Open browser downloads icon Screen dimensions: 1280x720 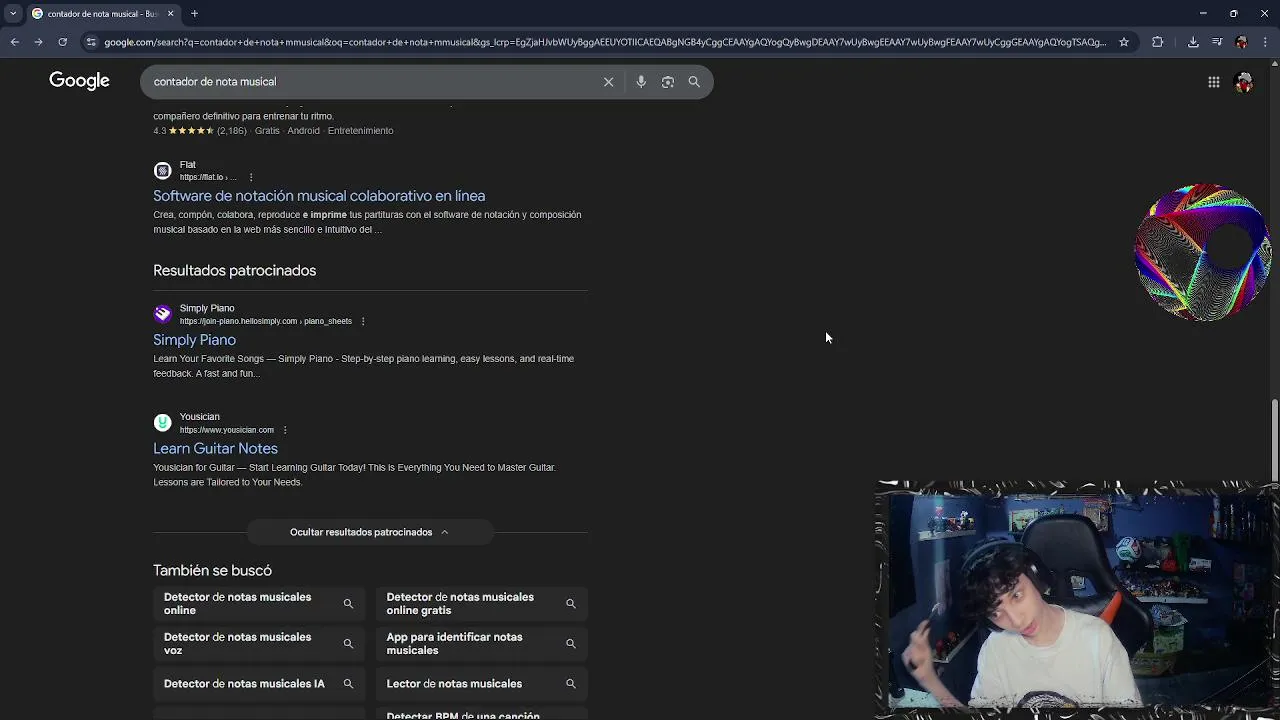click(x=1193, y=42)
